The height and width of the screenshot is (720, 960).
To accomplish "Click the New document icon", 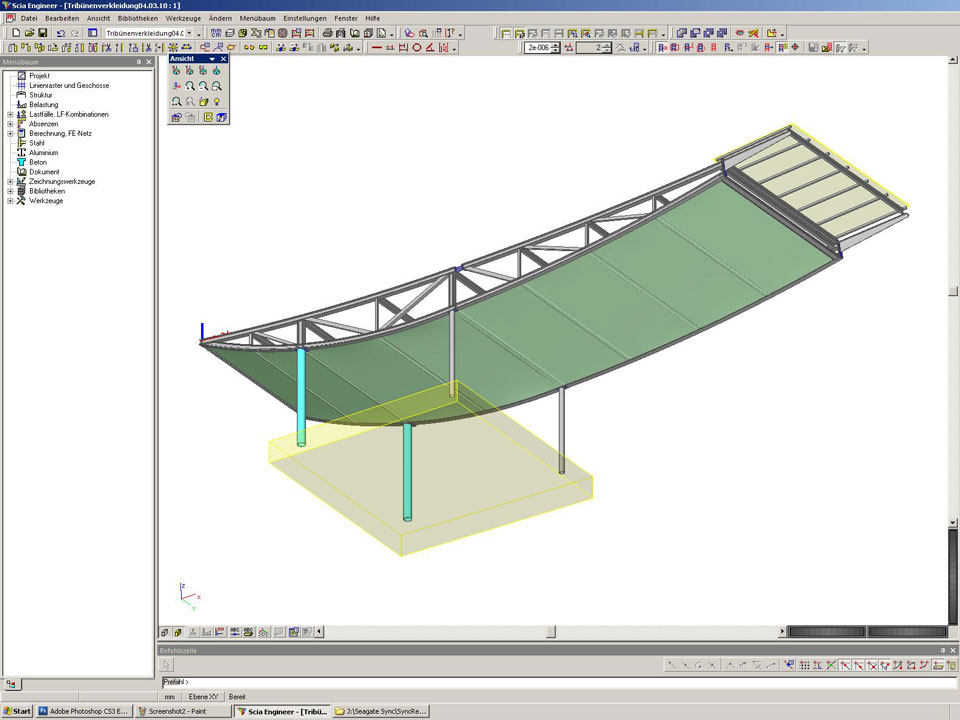I will [16, 33].
